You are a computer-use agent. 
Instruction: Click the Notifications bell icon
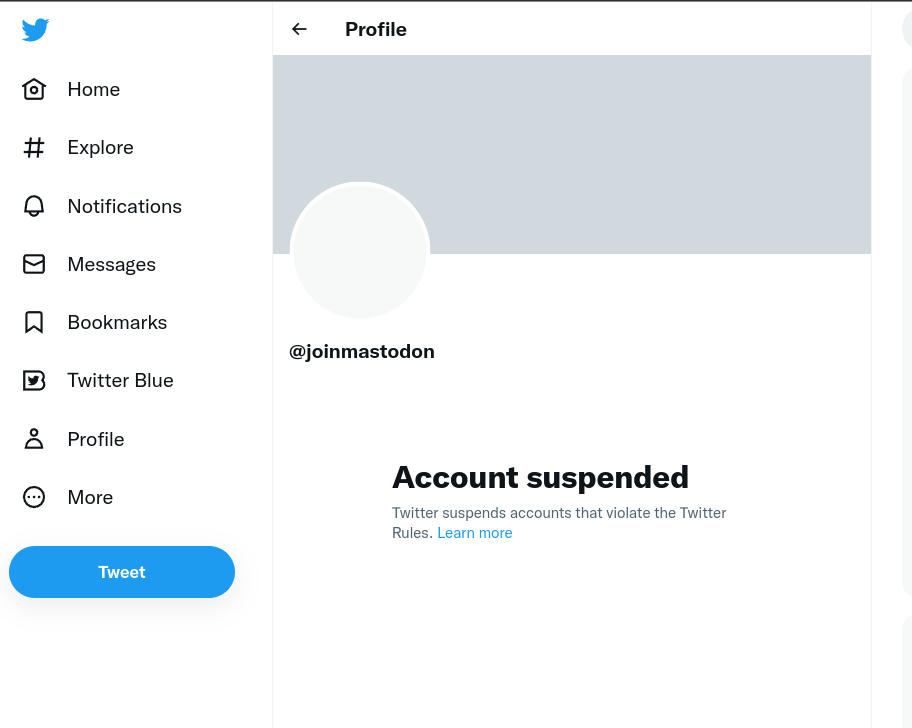pos(34,206)
